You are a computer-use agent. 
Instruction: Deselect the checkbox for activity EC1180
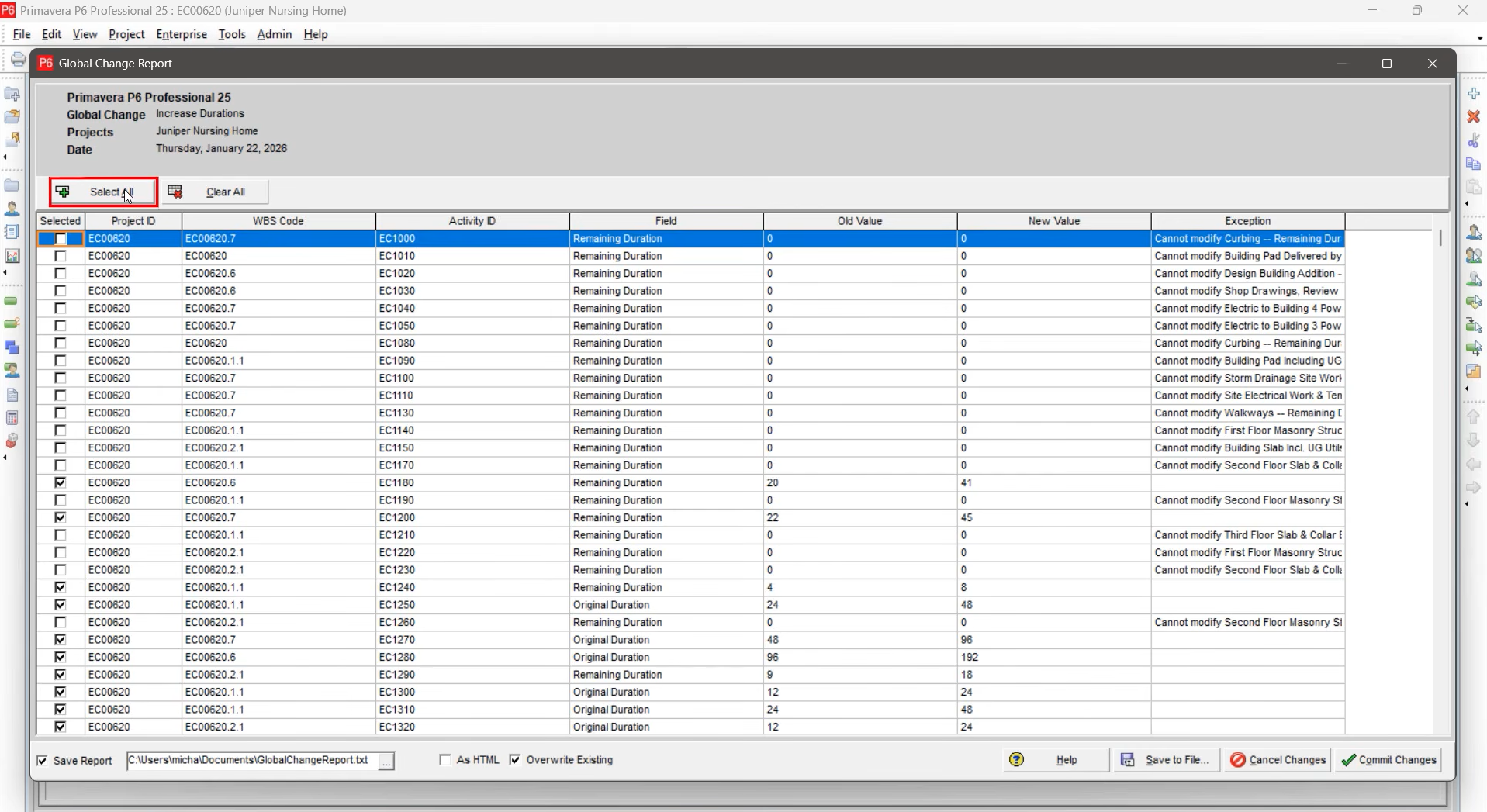coord(61,482)
